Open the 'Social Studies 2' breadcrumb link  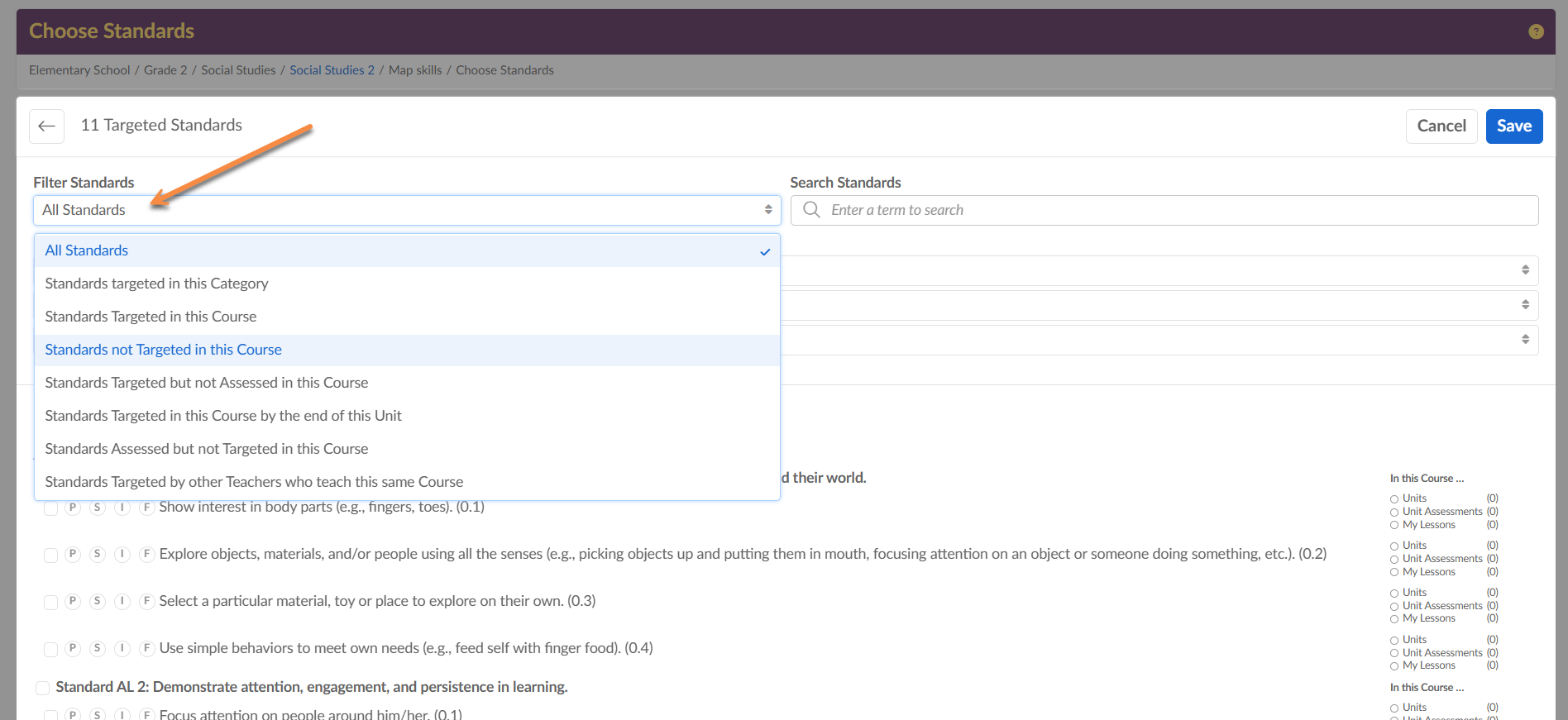click(x=332, y=70)
